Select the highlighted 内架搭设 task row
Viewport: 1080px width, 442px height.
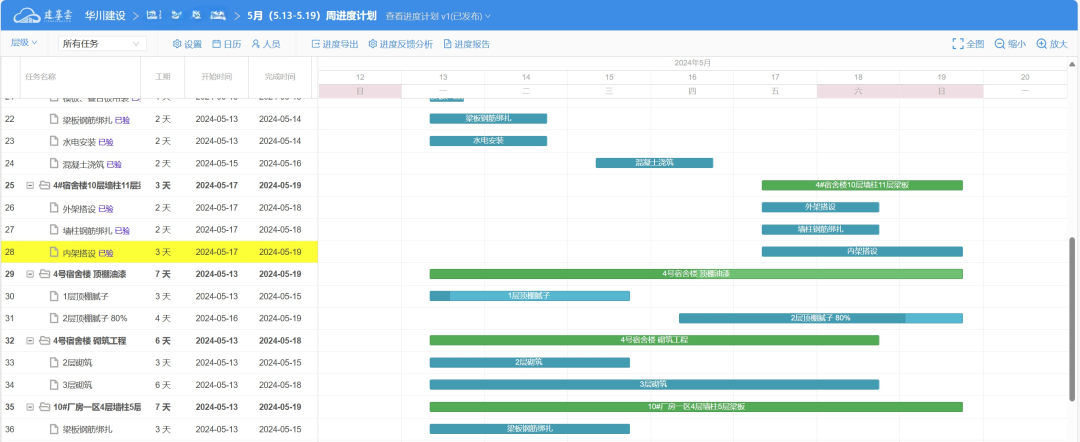click(160, 252)
